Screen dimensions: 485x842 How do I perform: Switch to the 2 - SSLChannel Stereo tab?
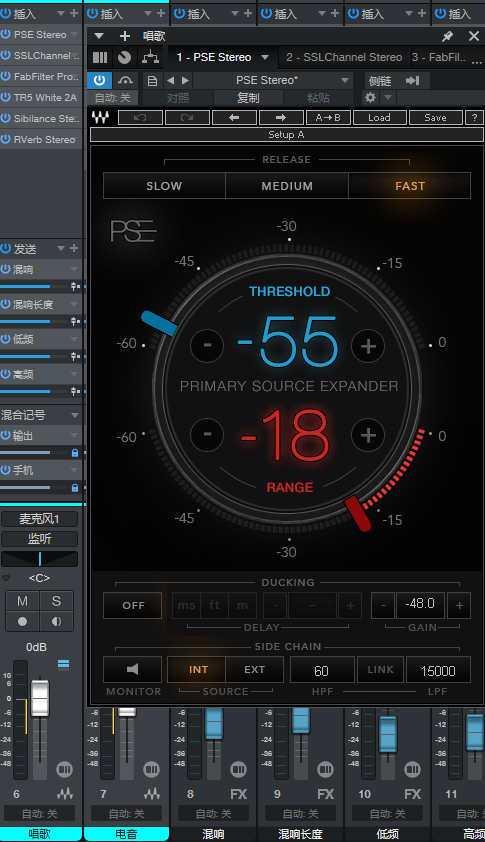344,57
